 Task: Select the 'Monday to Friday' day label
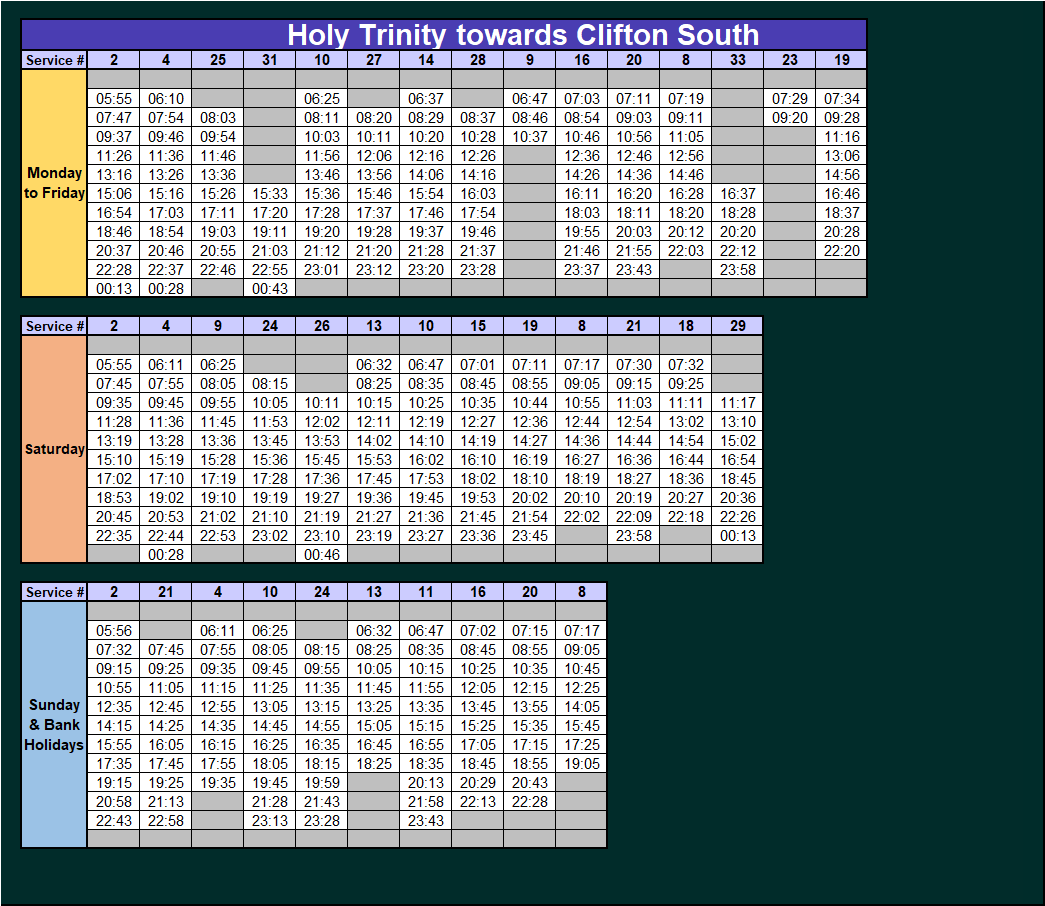click(54, 183)
